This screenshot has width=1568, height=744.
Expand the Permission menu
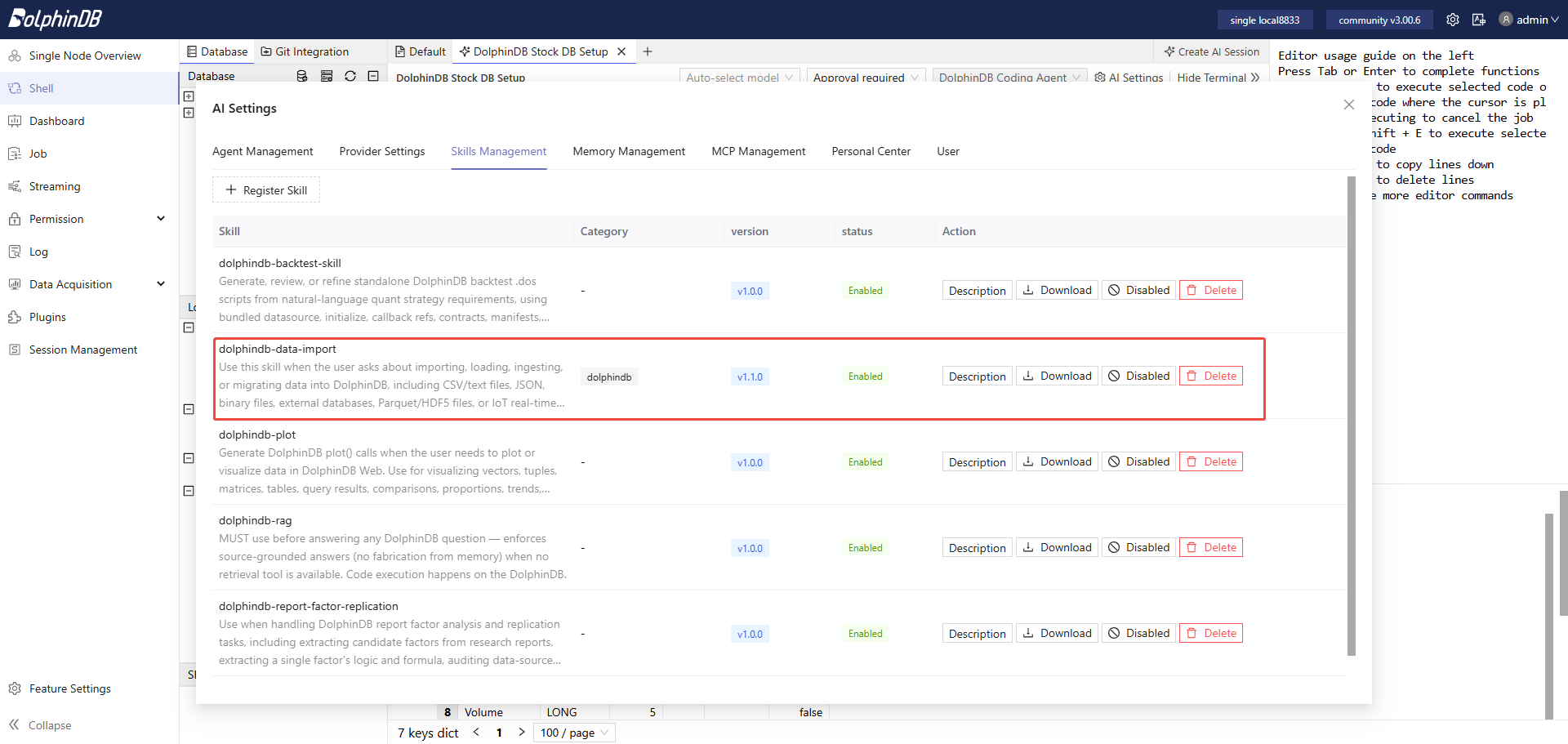[x=89, y=219]
